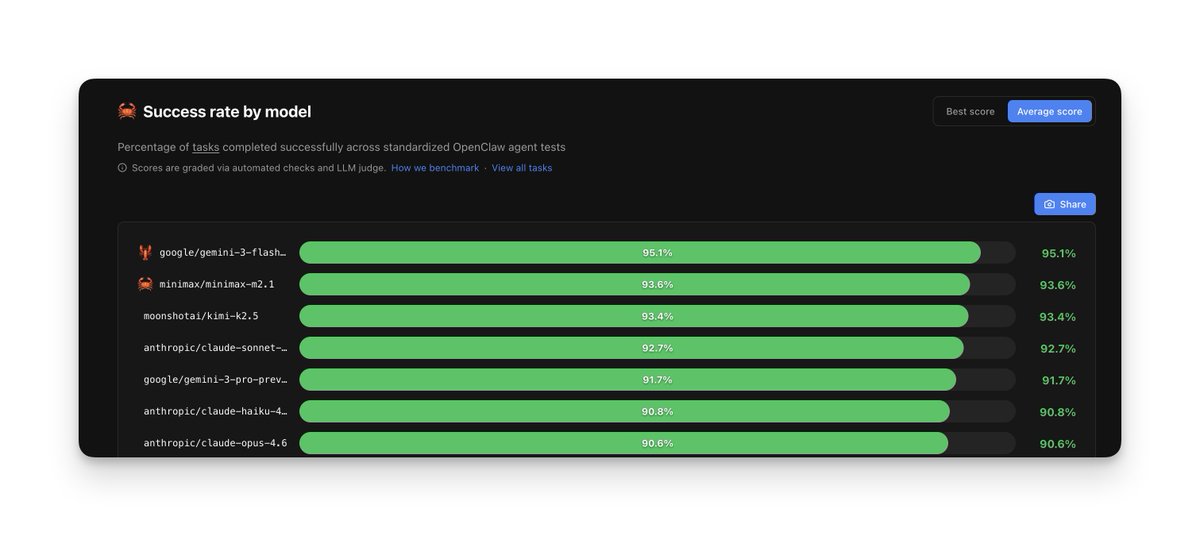Select the minimax/minimax-m2.1 model name
This screenshot has width=1200, height=536.
tap(217, 284)
